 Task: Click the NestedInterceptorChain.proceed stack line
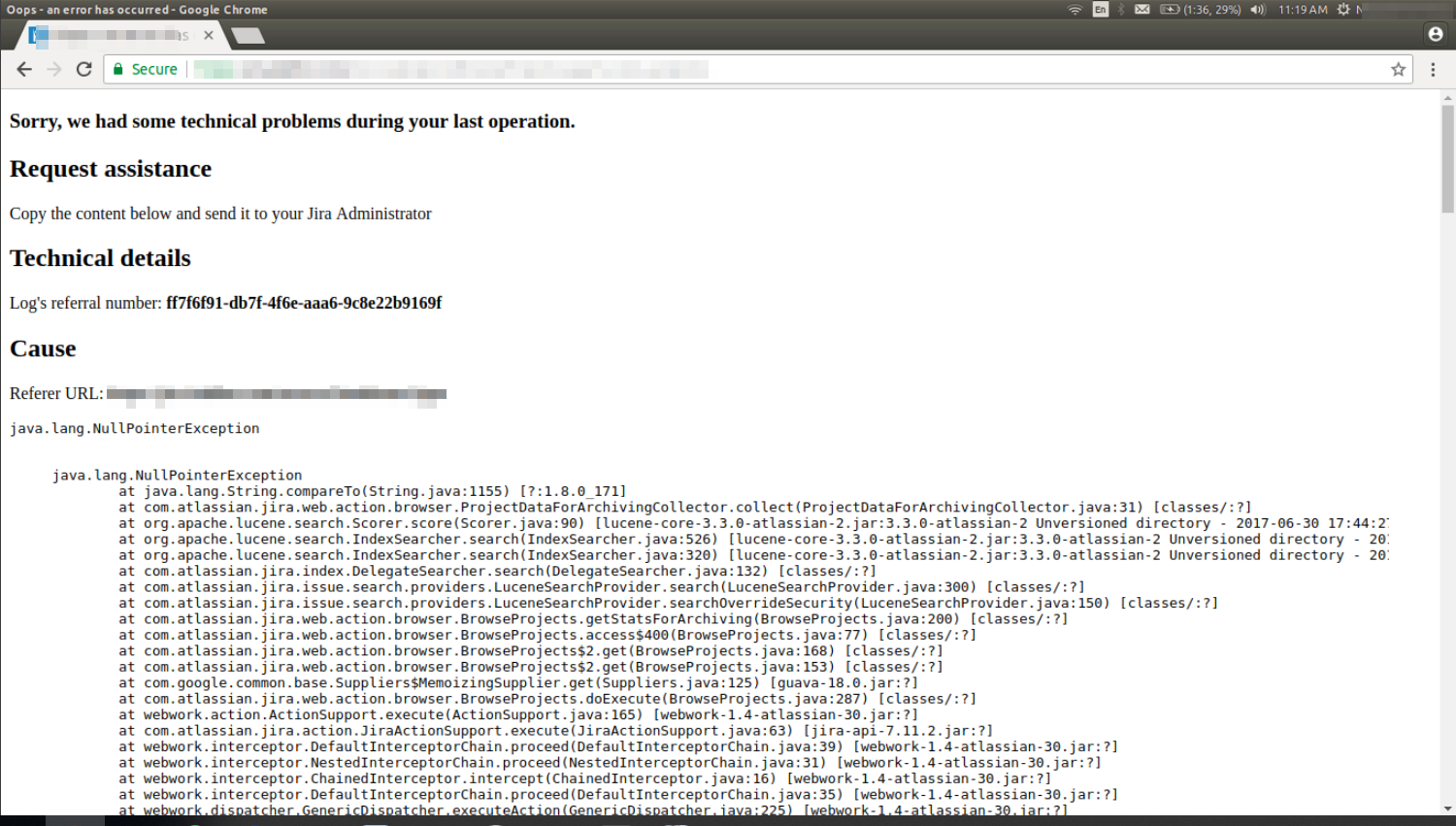[x=611, y=763]
